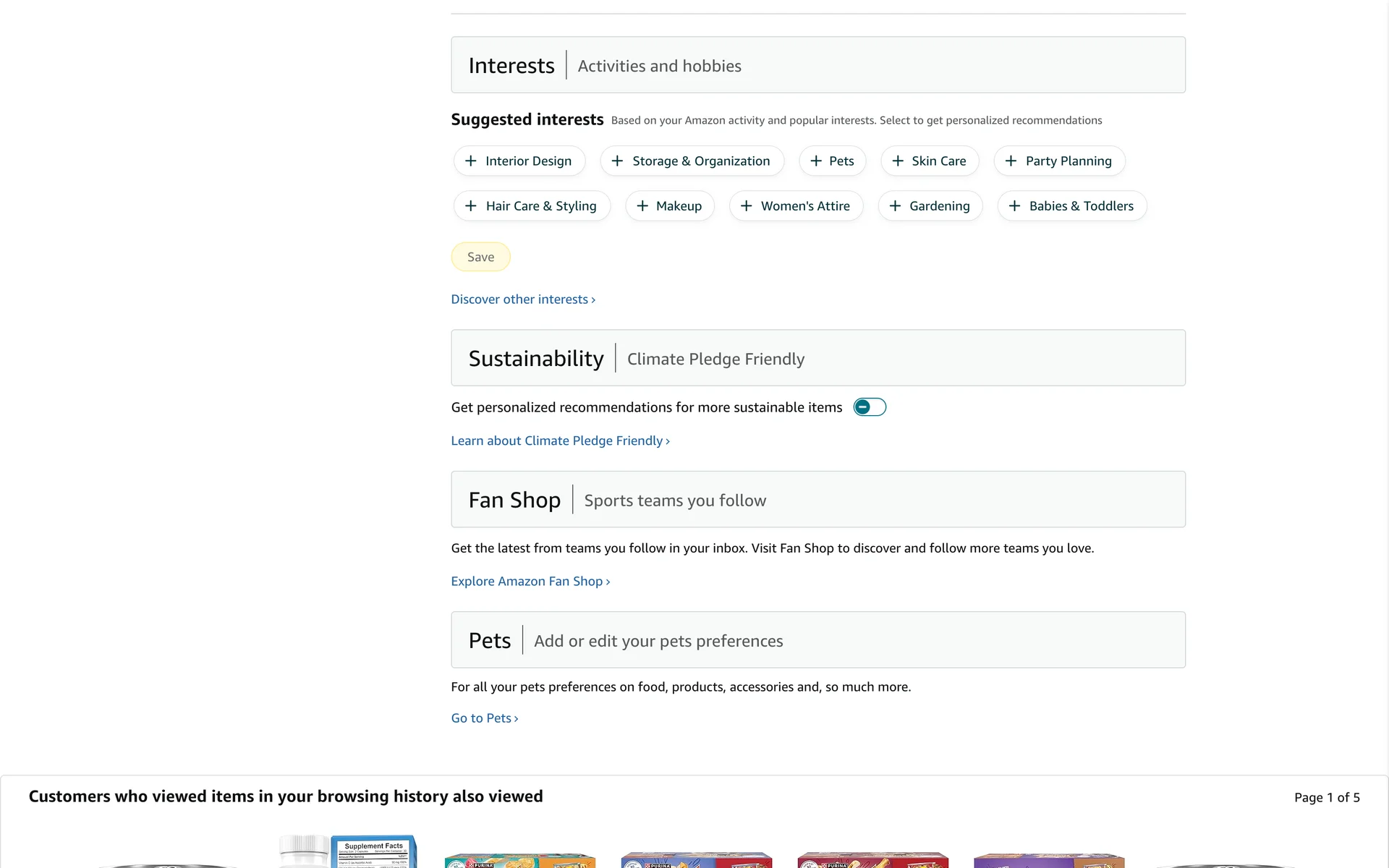Select the Pets interest chip
This screenshot has width=1389, height=868.
click(832, 161)
